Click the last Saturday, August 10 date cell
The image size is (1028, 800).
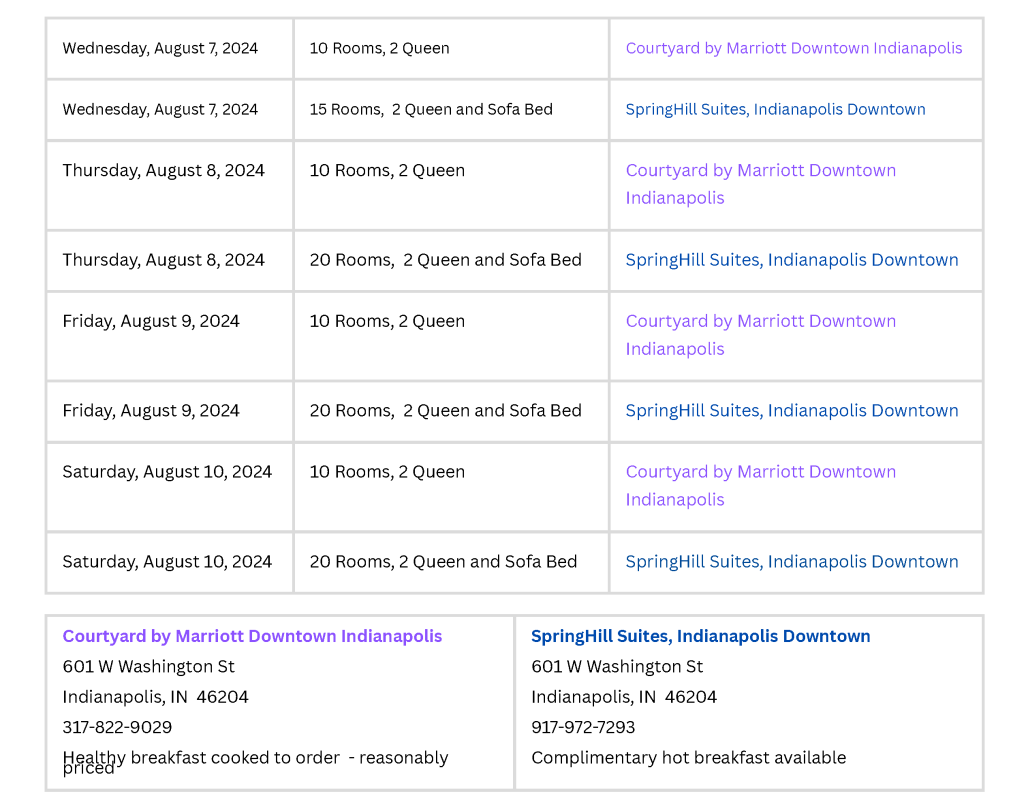pos(170,563)
